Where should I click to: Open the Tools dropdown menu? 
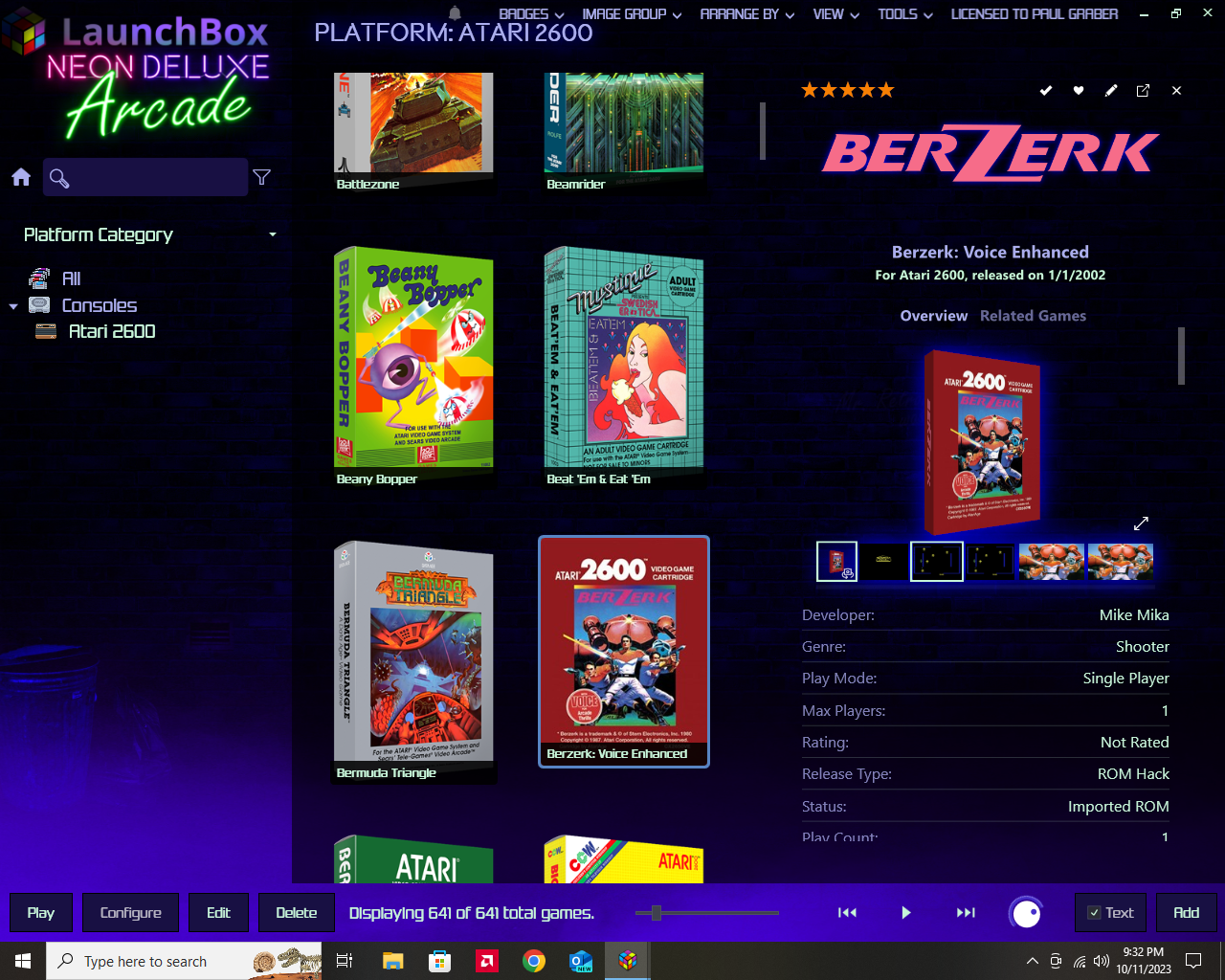click(x=905, y=14)
